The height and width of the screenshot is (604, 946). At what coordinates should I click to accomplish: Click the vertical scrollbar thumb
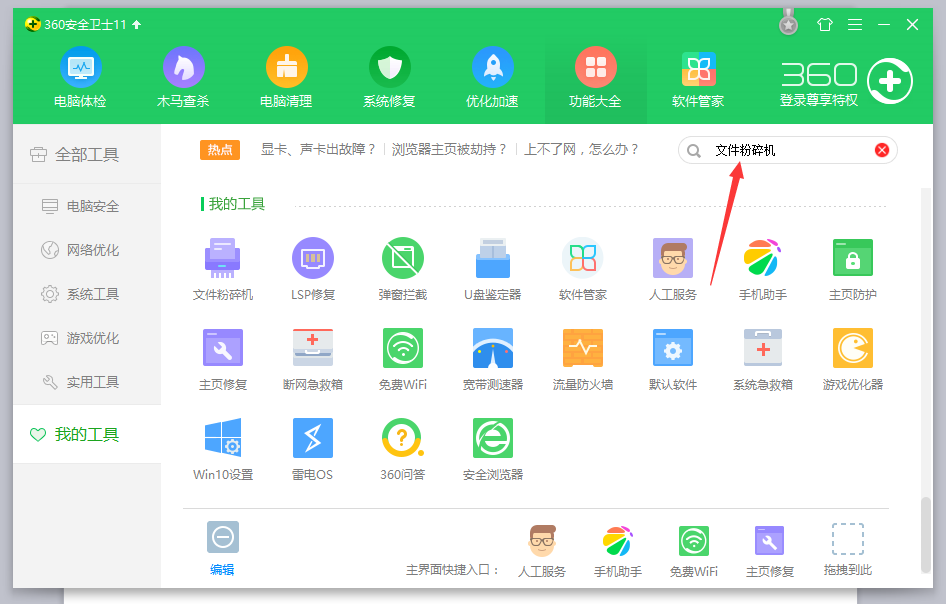click(926, 535)
